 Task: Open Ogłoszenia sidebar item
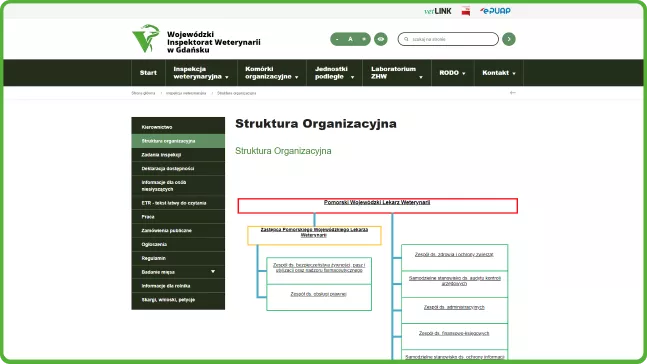click(x=178, y=244)
